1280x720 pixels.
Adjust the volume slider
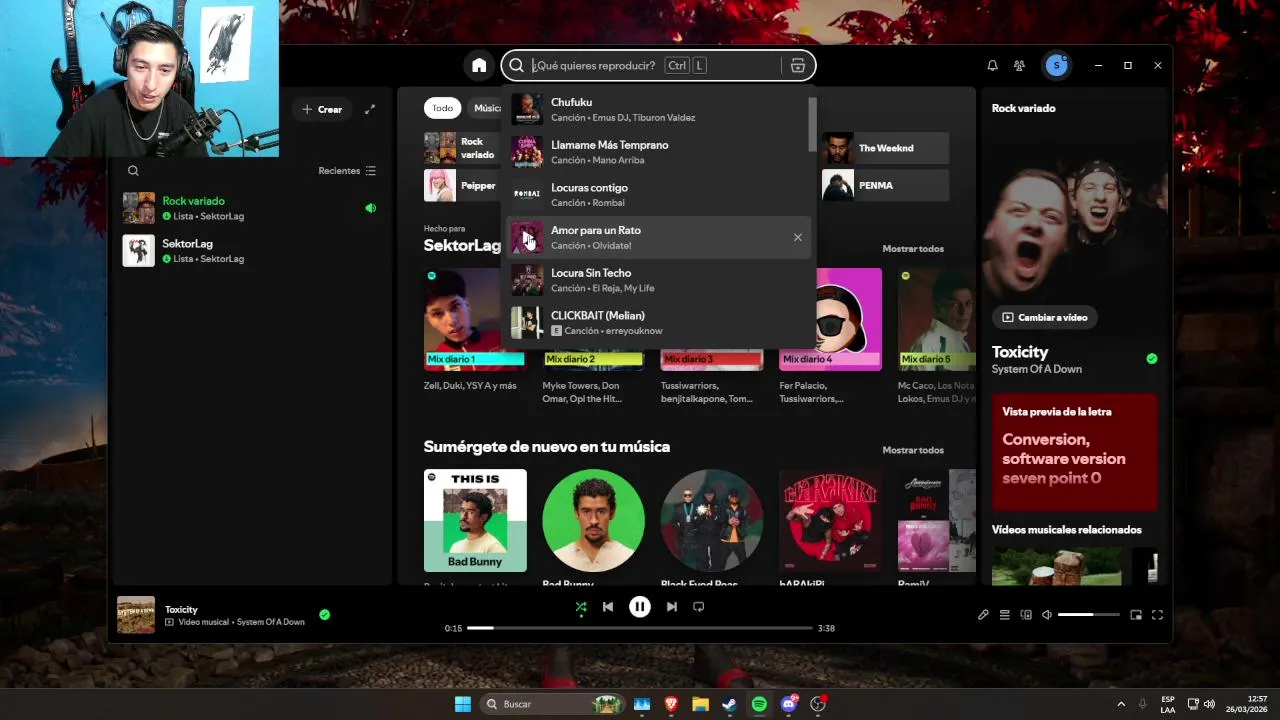(x=1089, y=615)
